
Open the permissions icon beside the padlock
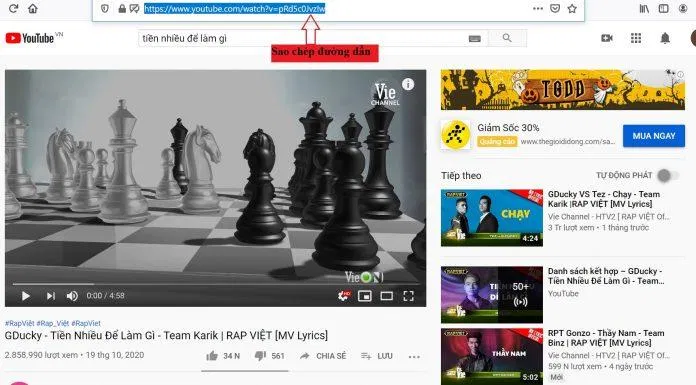(x=134, y=8)
